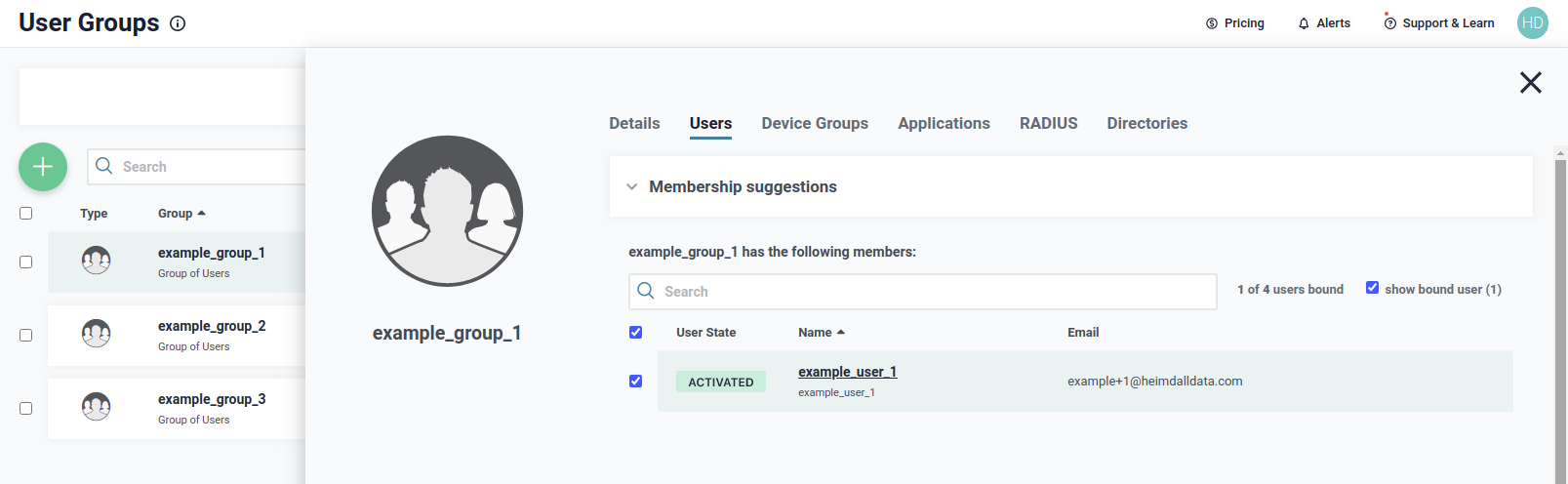Click the members search field
The width and height of the screenshot is (1568, 484).
tap(922, 292)
